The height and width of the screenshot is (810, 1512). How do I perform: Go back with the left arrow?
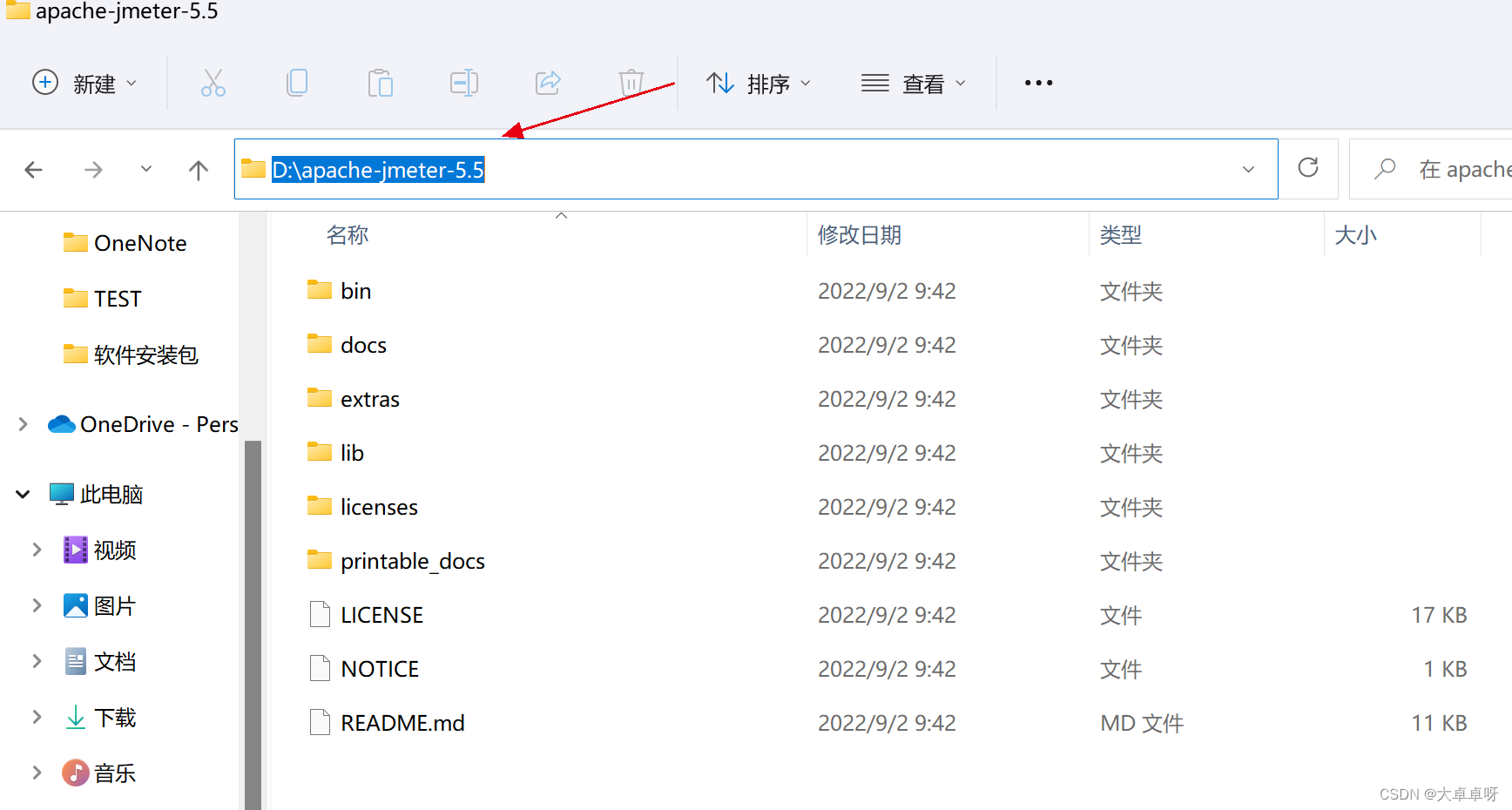(x=34, y=170)
